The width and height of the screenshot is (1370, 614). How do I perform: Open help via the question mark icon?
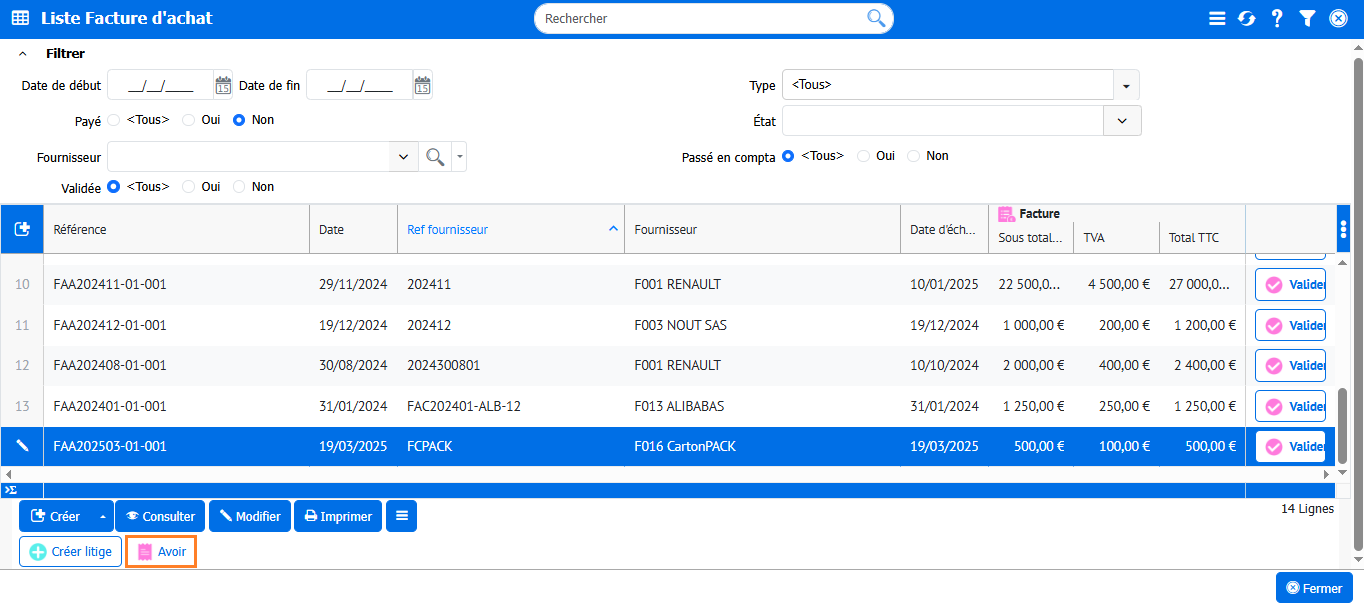1277,19
